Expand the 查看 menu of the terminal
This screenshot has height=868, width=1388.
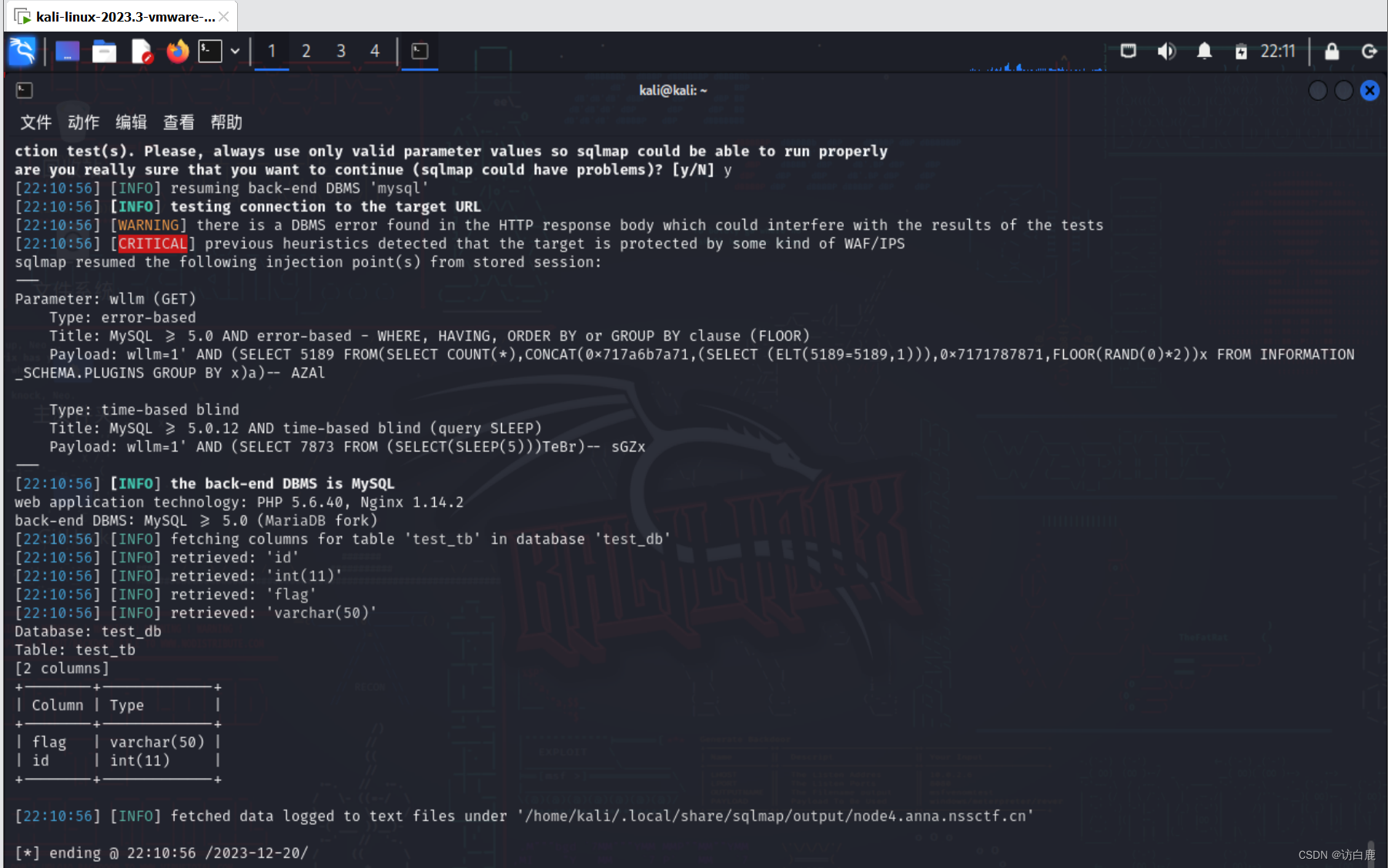(x=178, y=122)
